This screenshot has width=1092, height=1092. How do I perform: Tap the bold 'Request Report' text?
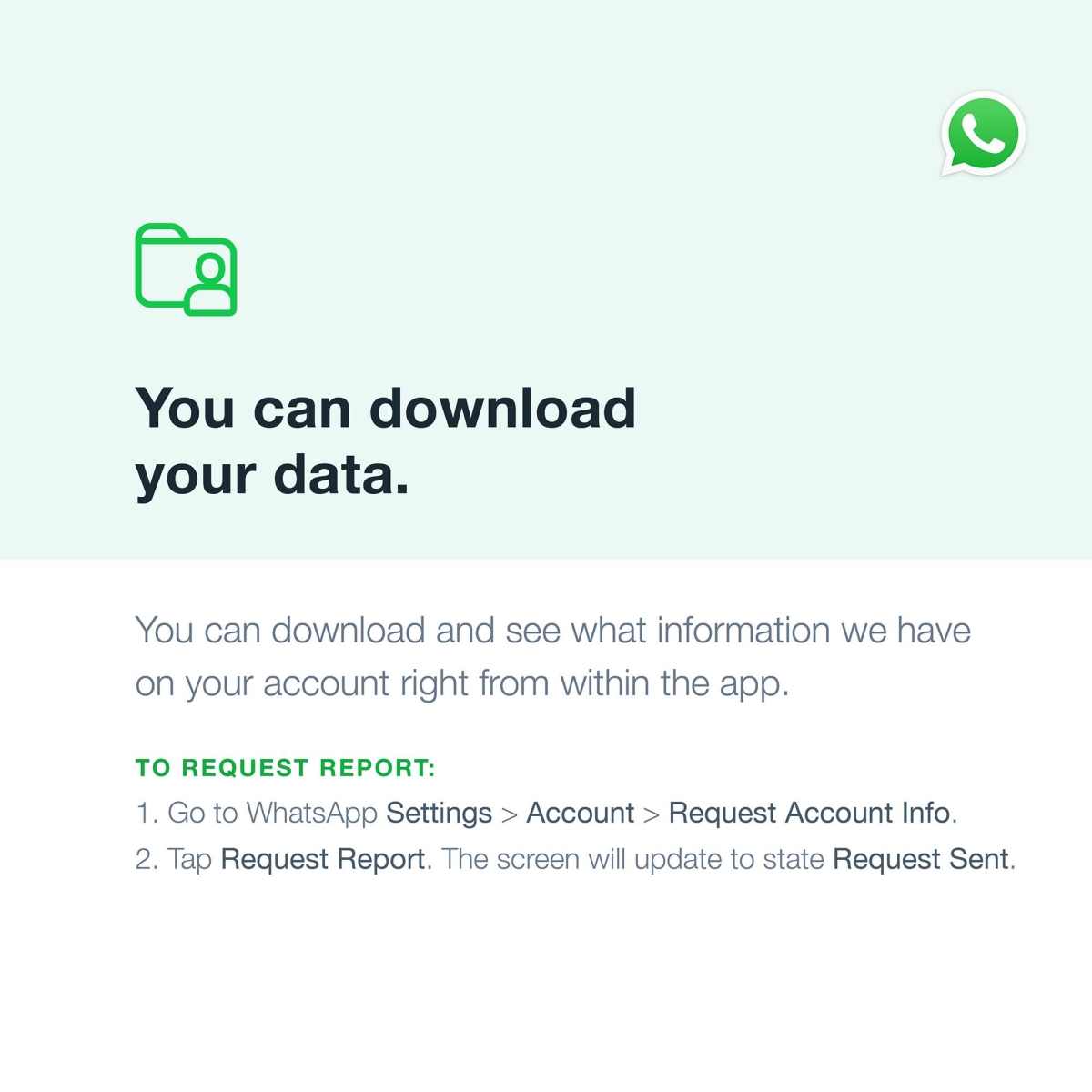(x=323, y=859)
